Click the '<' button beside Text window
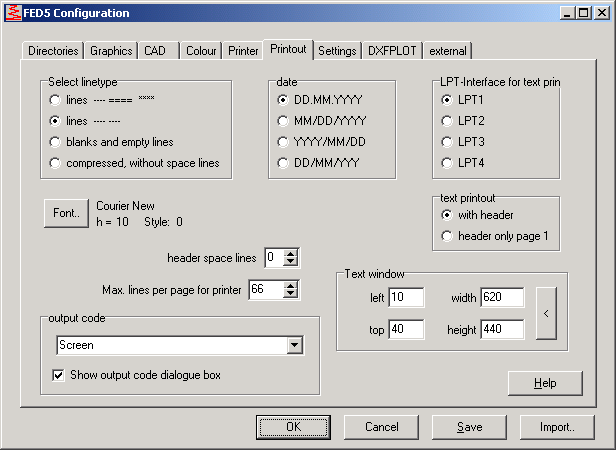Screen dimensions: 616x450 point(546,313)
